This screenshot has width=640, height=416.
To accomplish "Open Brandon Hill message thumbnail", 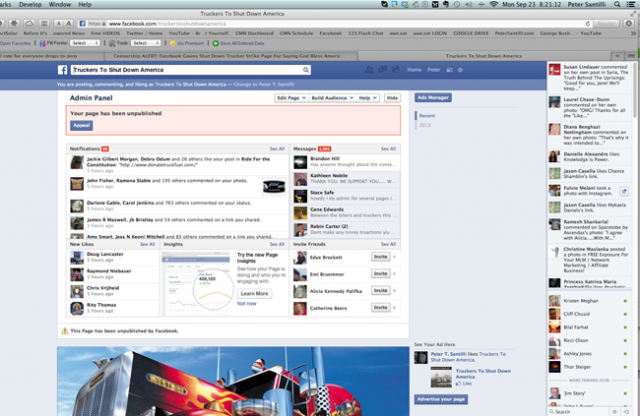I will pos(300,162).
